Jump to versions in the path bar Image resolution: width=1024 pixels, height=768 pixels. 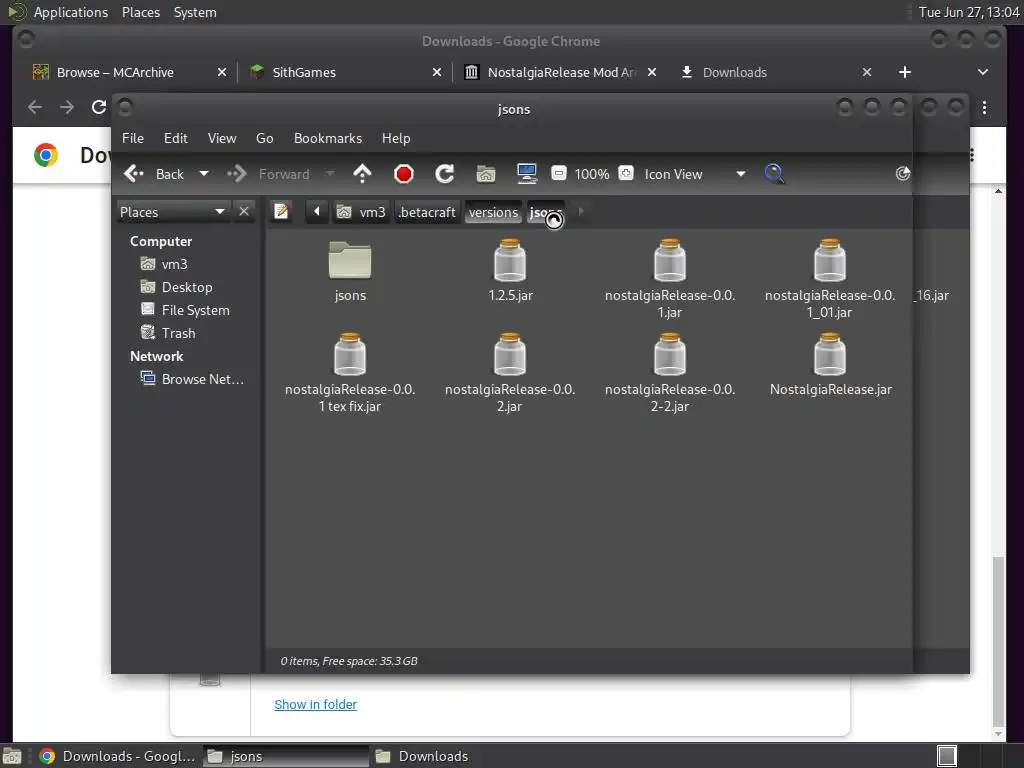coord(493,212)
